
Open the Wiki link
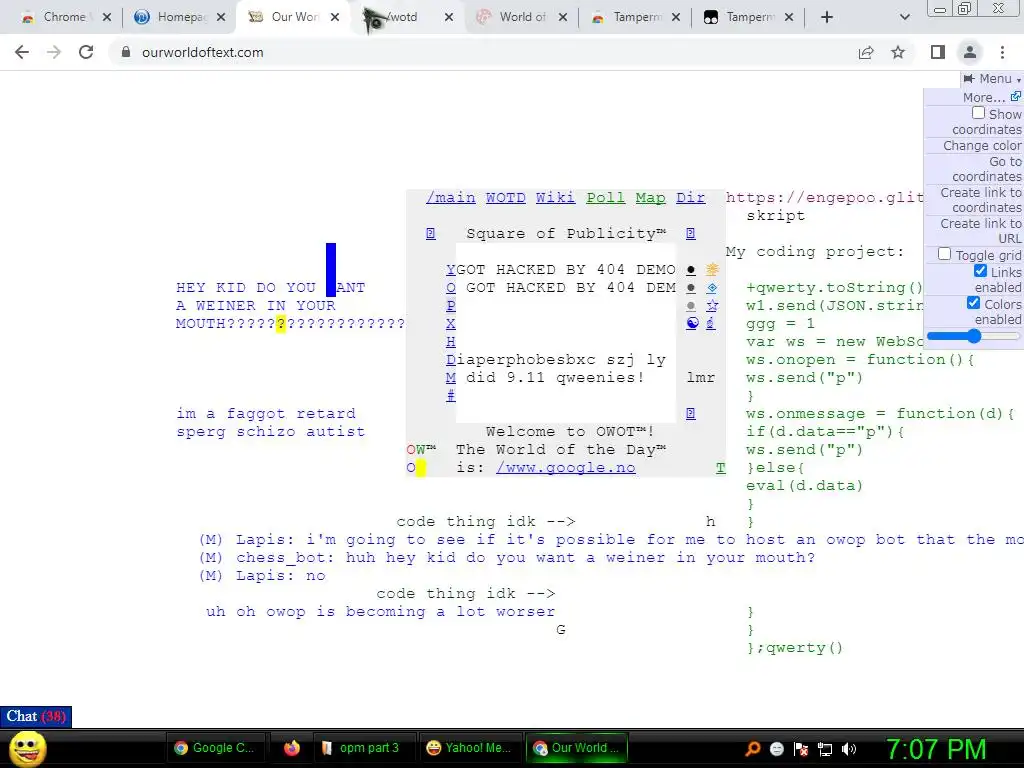tap(555, 198)
